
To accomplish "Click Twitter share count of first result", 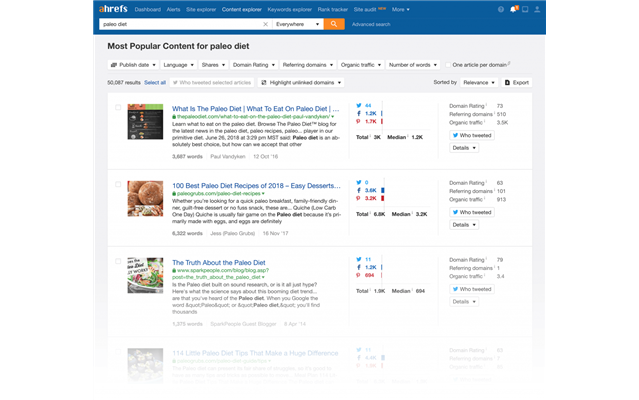I will point(368,105).
